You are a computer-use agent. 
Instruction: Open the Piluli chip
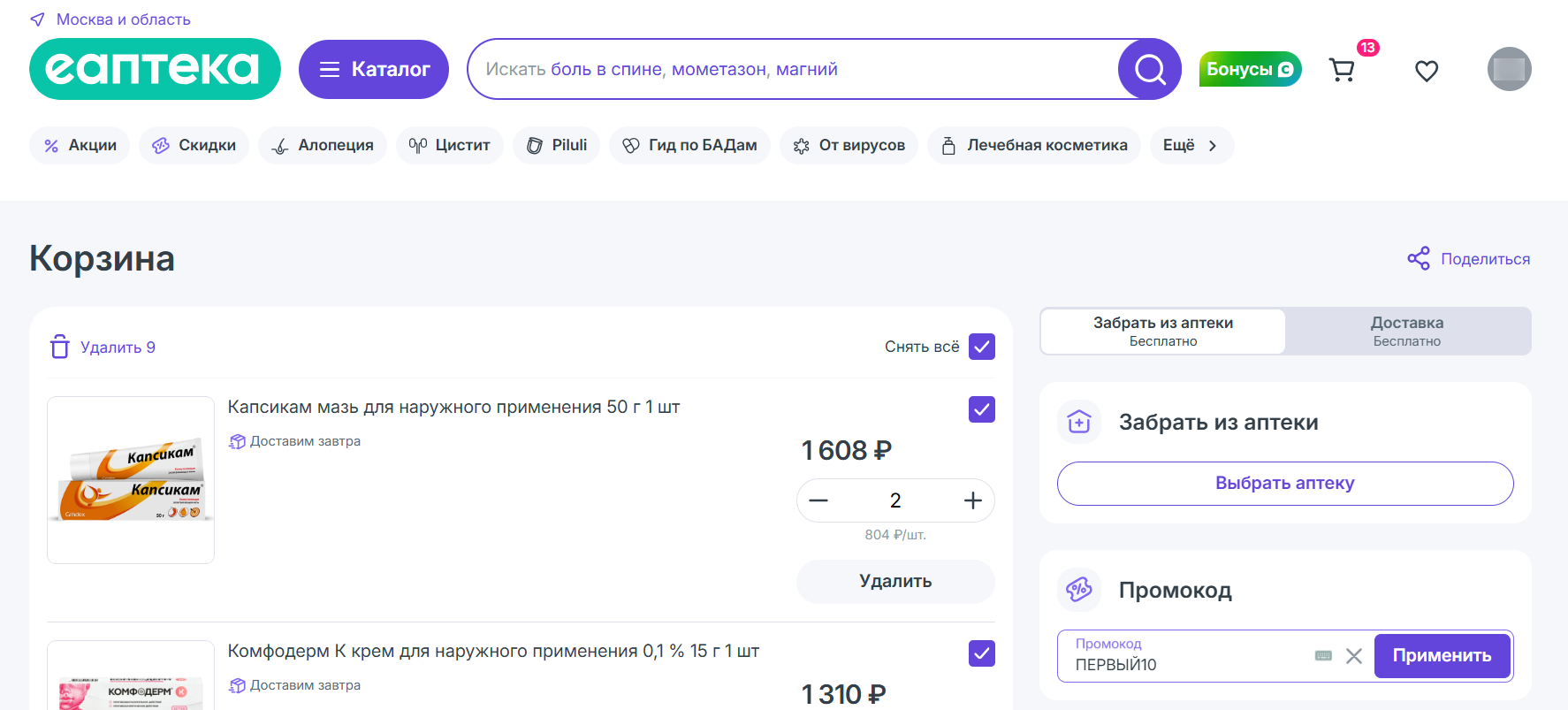click(x=556, y=145)
